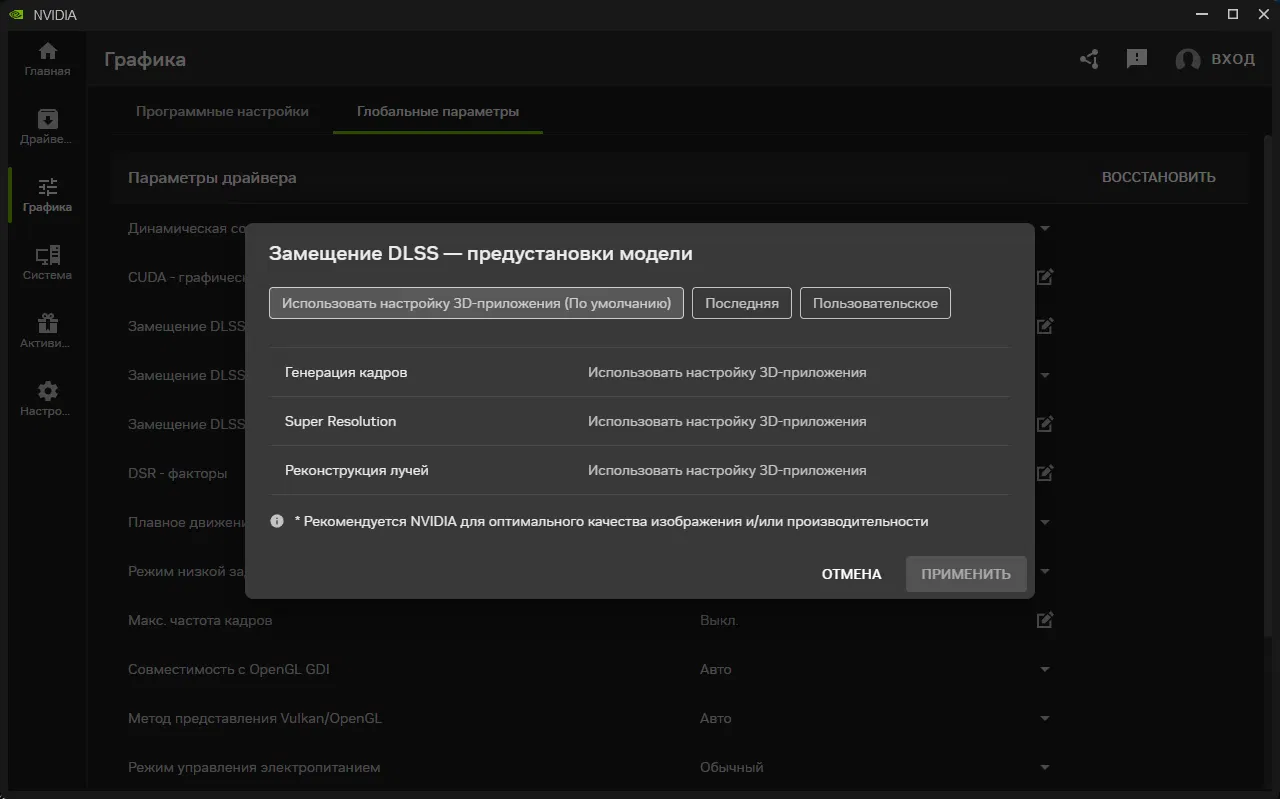1280x799 pixels.
Task: Click ОТМЕНА to cancel the dialog
Action: pyautogui.click(x=852, y=574)
